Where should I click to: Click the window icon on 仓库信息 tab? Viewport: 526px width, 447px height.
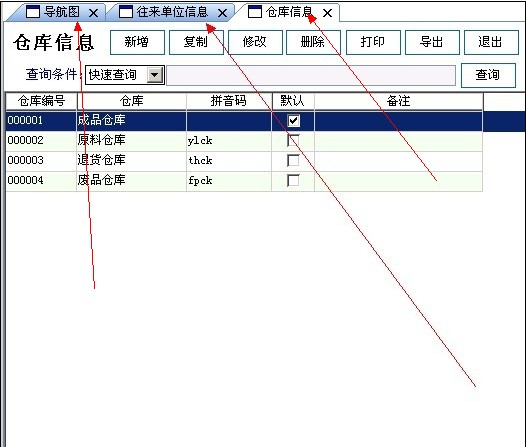(x=255, y=12)
